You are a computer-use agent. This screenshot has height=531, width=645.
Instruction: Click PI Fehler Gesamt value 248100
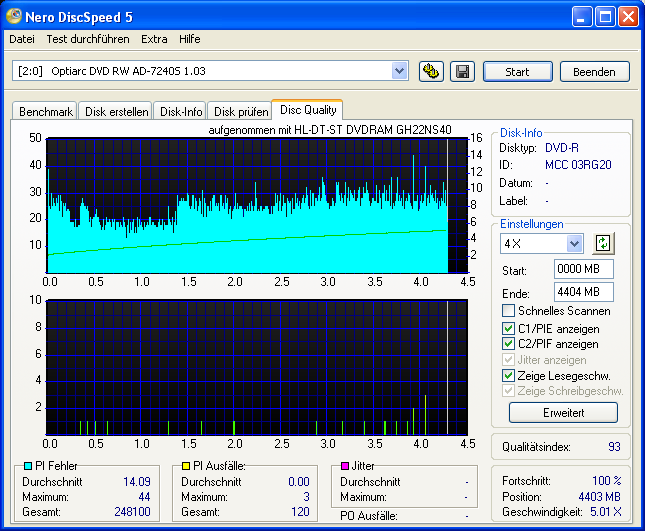pos(132,512)
